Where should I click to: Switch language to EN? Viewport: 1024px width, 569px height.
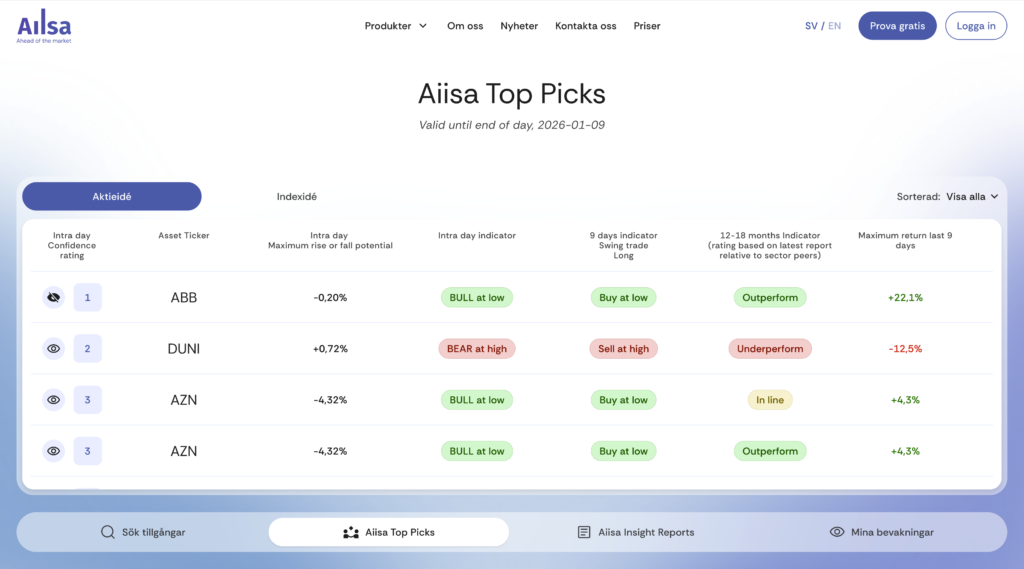coord(835,26)
